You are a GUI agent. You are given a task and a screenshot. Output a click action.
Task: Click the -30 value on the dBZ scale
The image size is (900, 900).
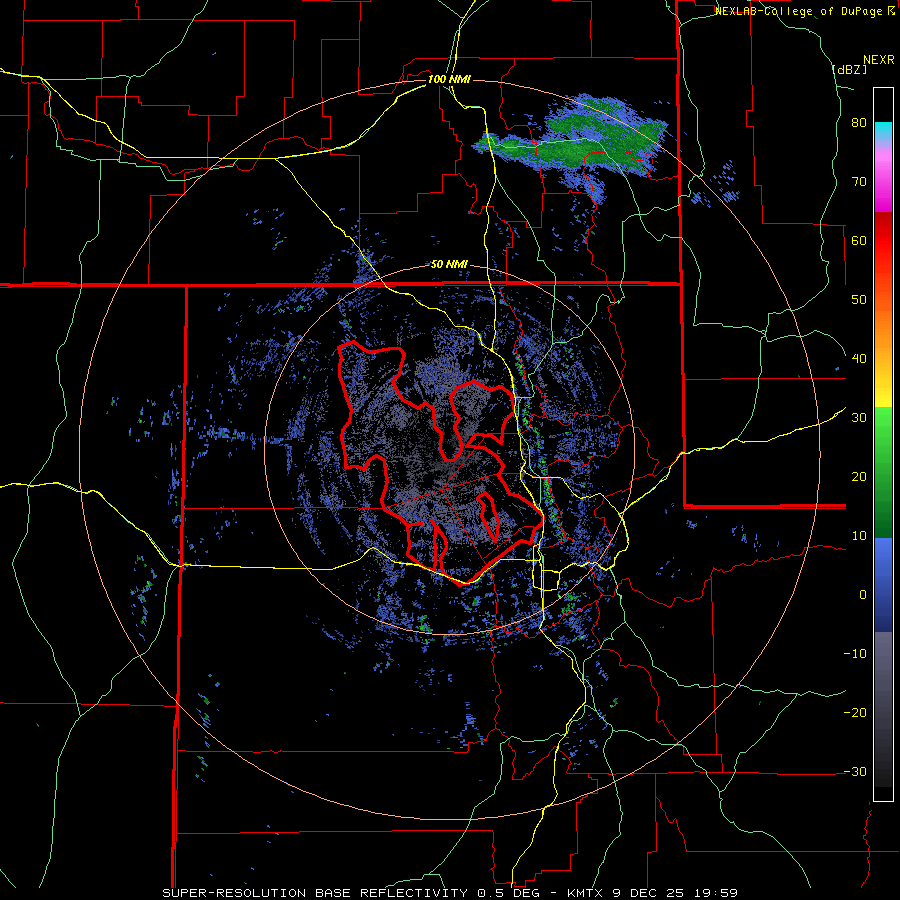click(855, 772)
